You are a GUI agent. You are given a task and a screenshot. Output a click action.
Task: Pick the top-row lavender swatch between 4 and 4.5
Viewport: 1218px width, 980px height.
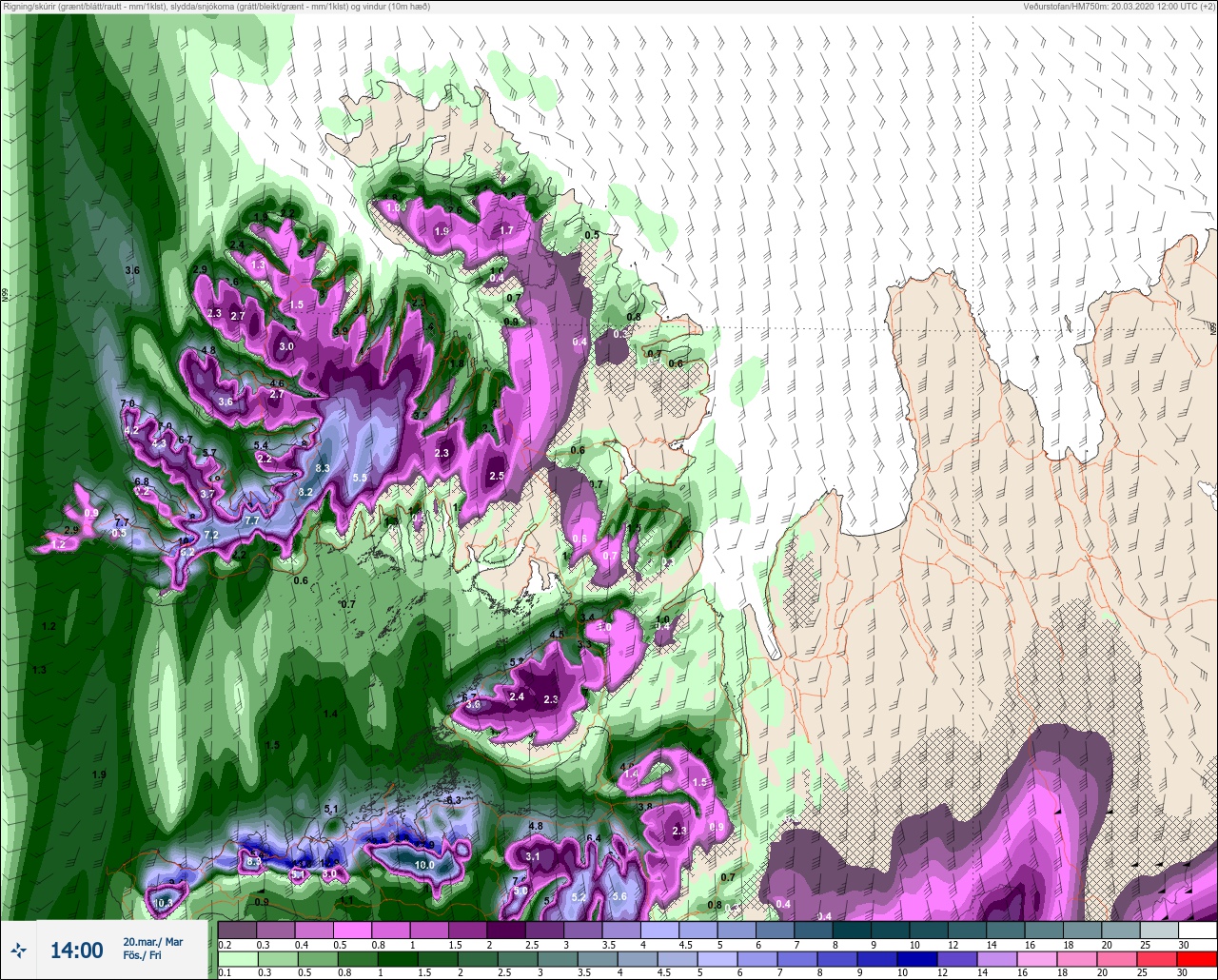click(659, 930)
